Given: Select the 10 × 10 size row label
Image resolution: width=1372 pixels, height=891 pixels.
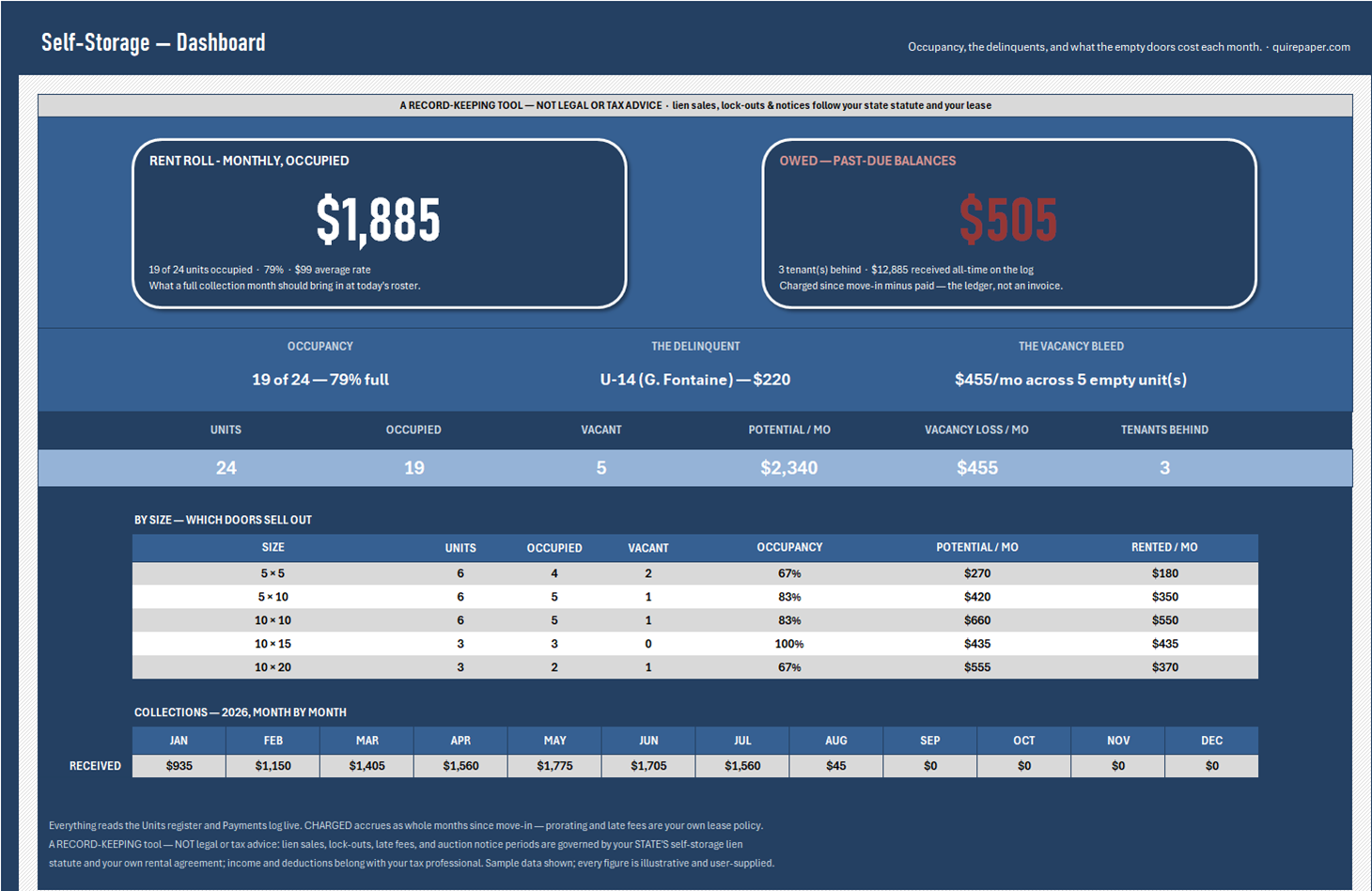Looking at the screenshot, I should click(x=273, y=620).
